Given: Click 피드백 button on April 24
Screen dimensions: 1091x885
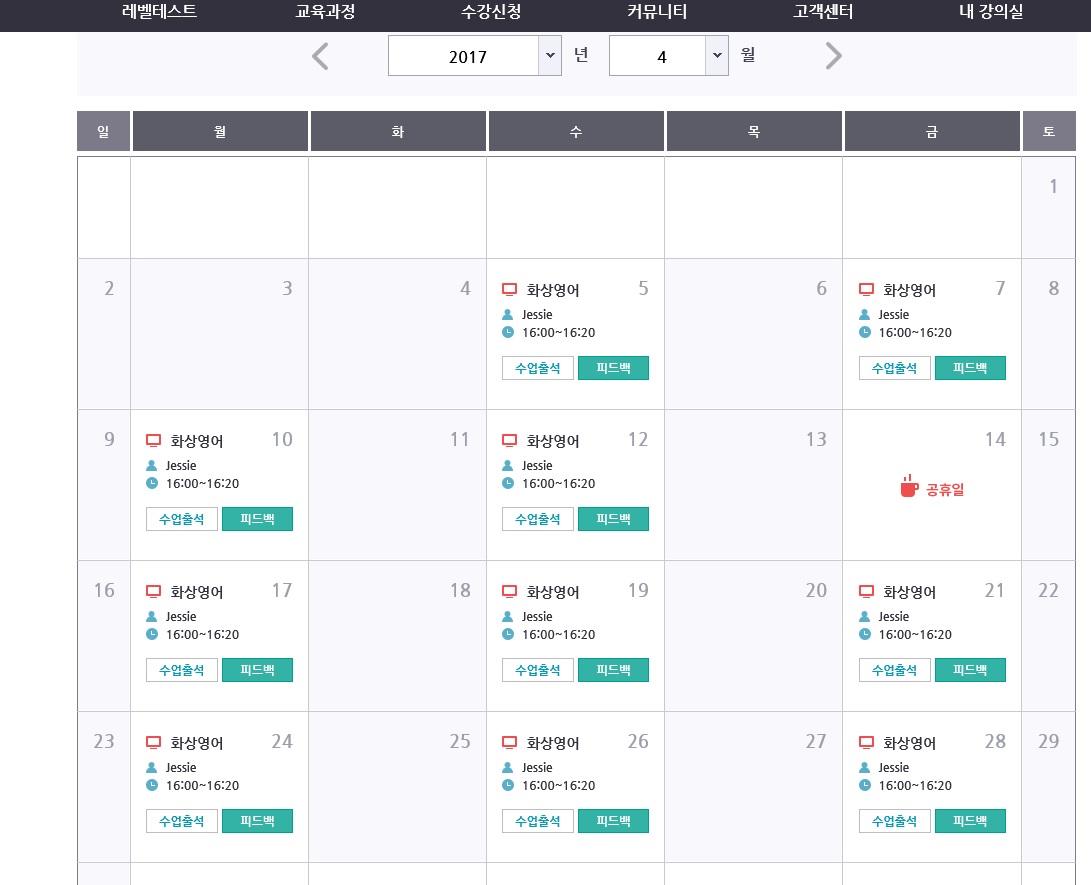Looking at the screenshot, I should point(257,821).
